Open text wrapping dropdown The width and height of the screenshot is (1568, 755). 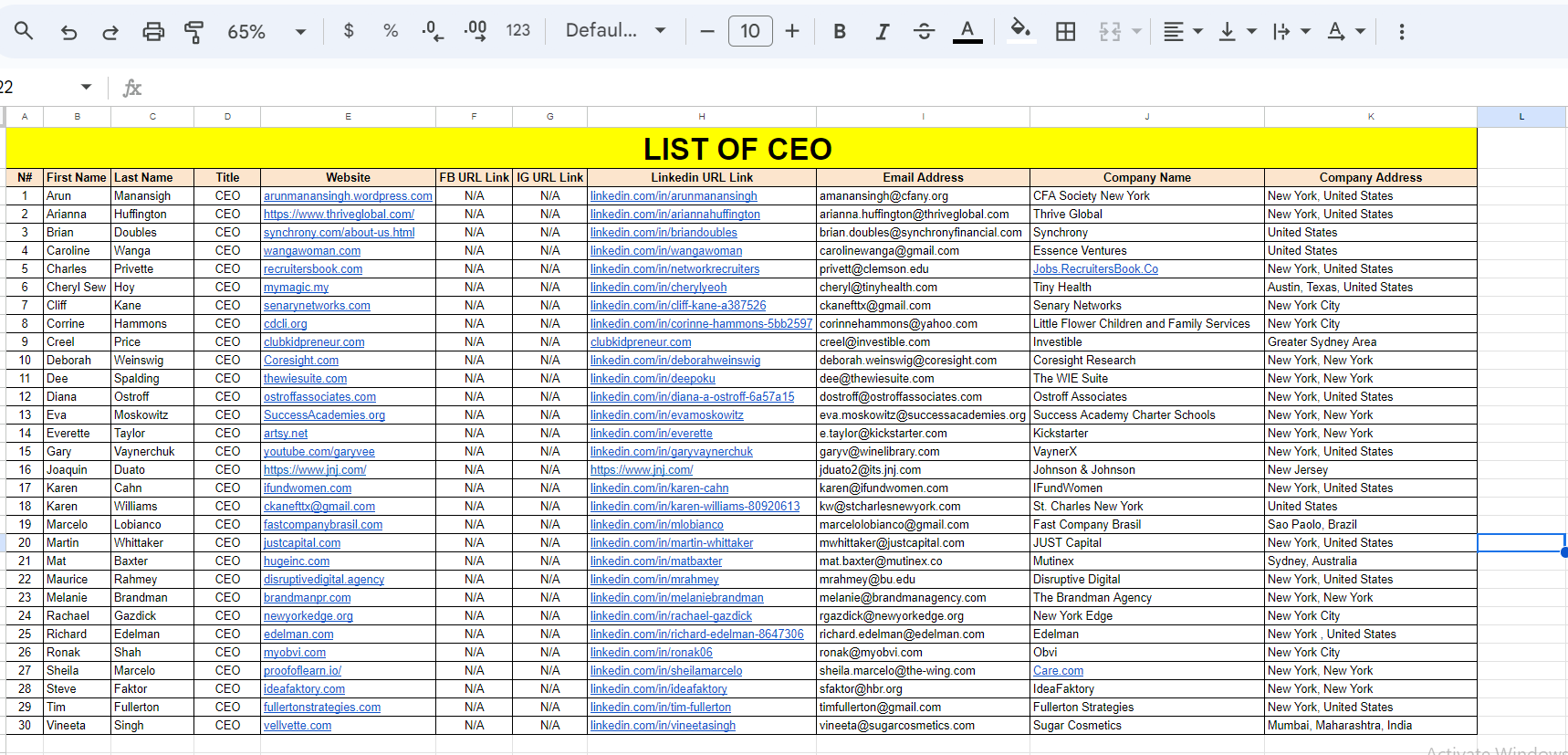1291,31
